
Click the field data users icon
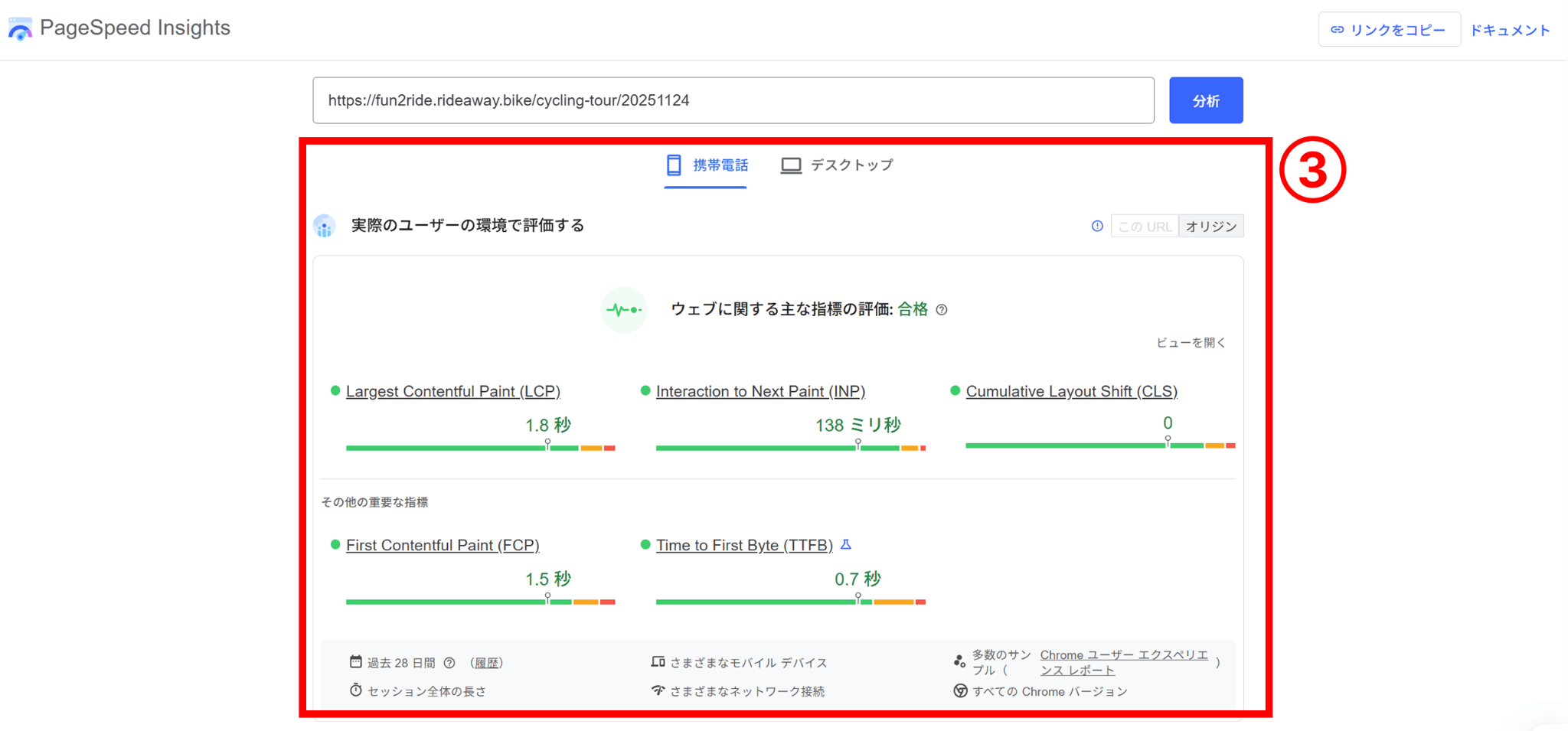point(325,226)
